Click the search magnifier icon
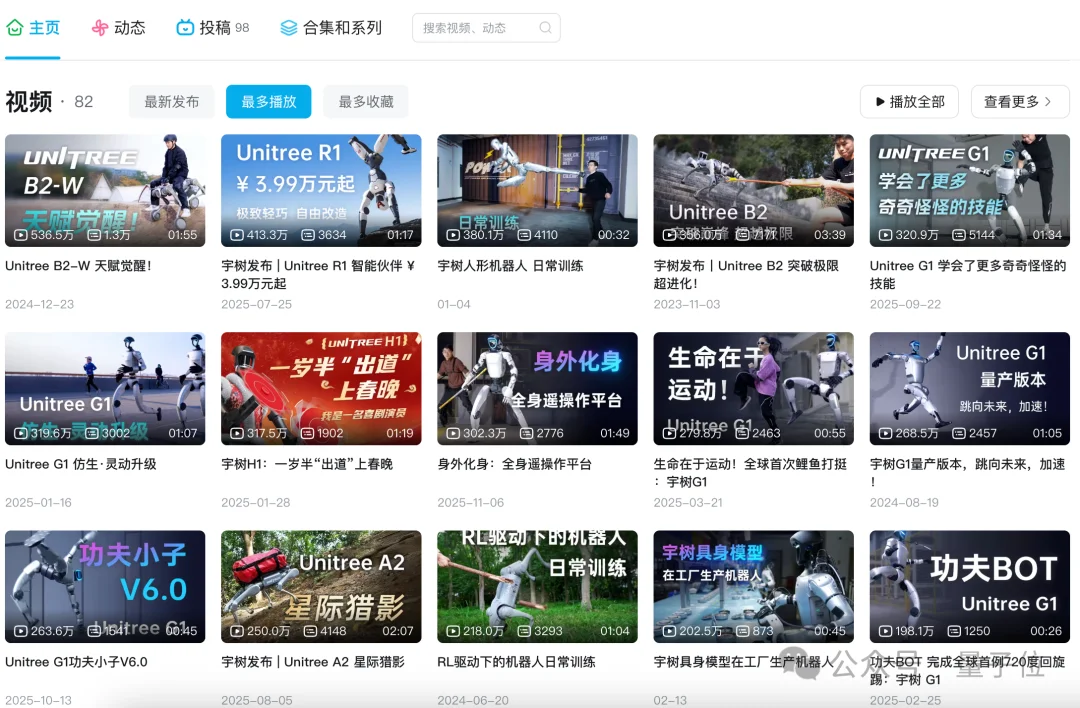 coord(544,28)
